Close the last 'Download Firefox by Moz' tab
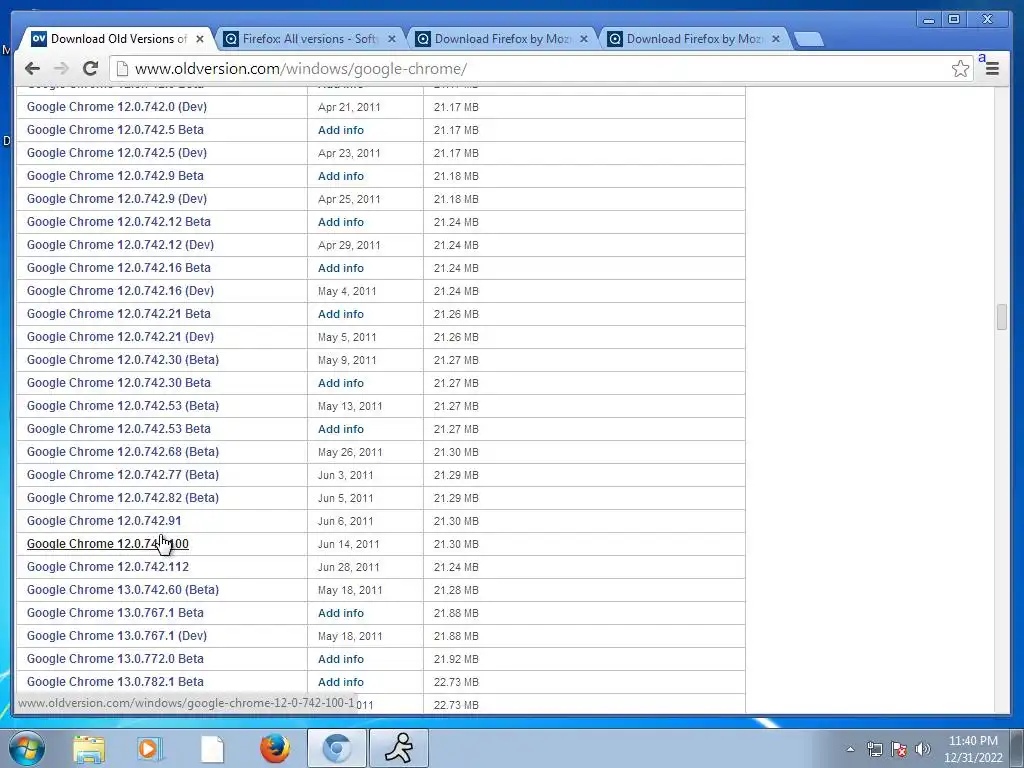Screen dimensions: 1024x768 776,39
